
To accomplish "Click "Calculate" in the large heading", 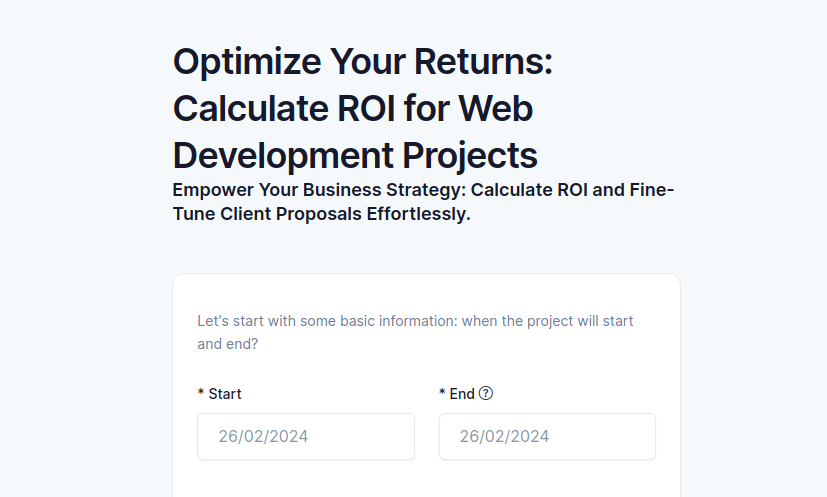I will click(251, 109).
